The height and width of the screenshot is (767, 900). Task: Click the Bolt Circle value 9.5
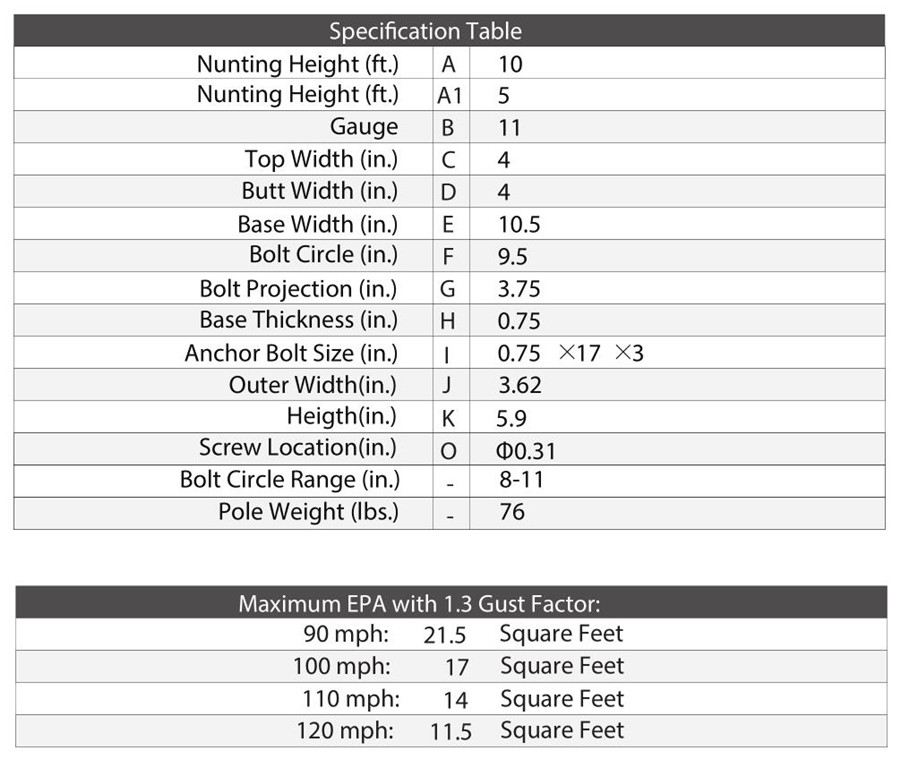pyautogui.click(x=513, y=257)
